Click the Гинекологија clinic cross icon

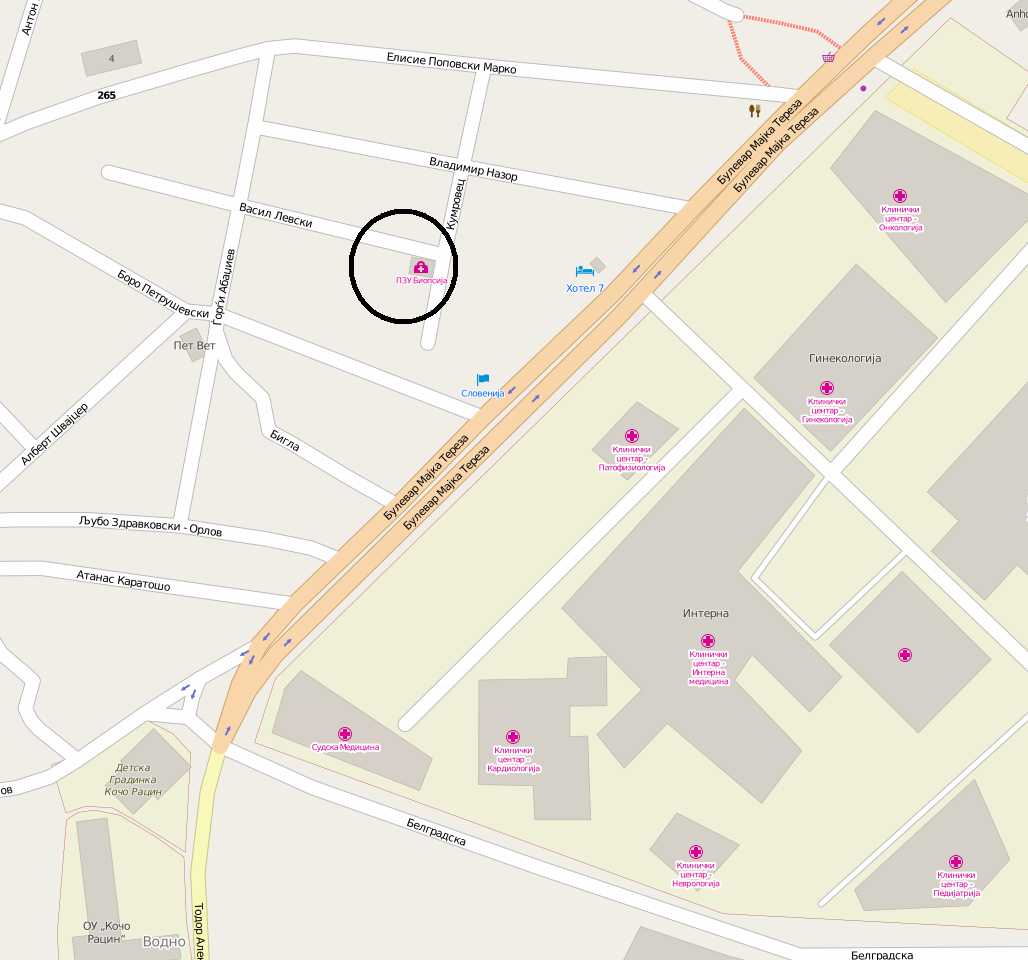pos(827,388)
